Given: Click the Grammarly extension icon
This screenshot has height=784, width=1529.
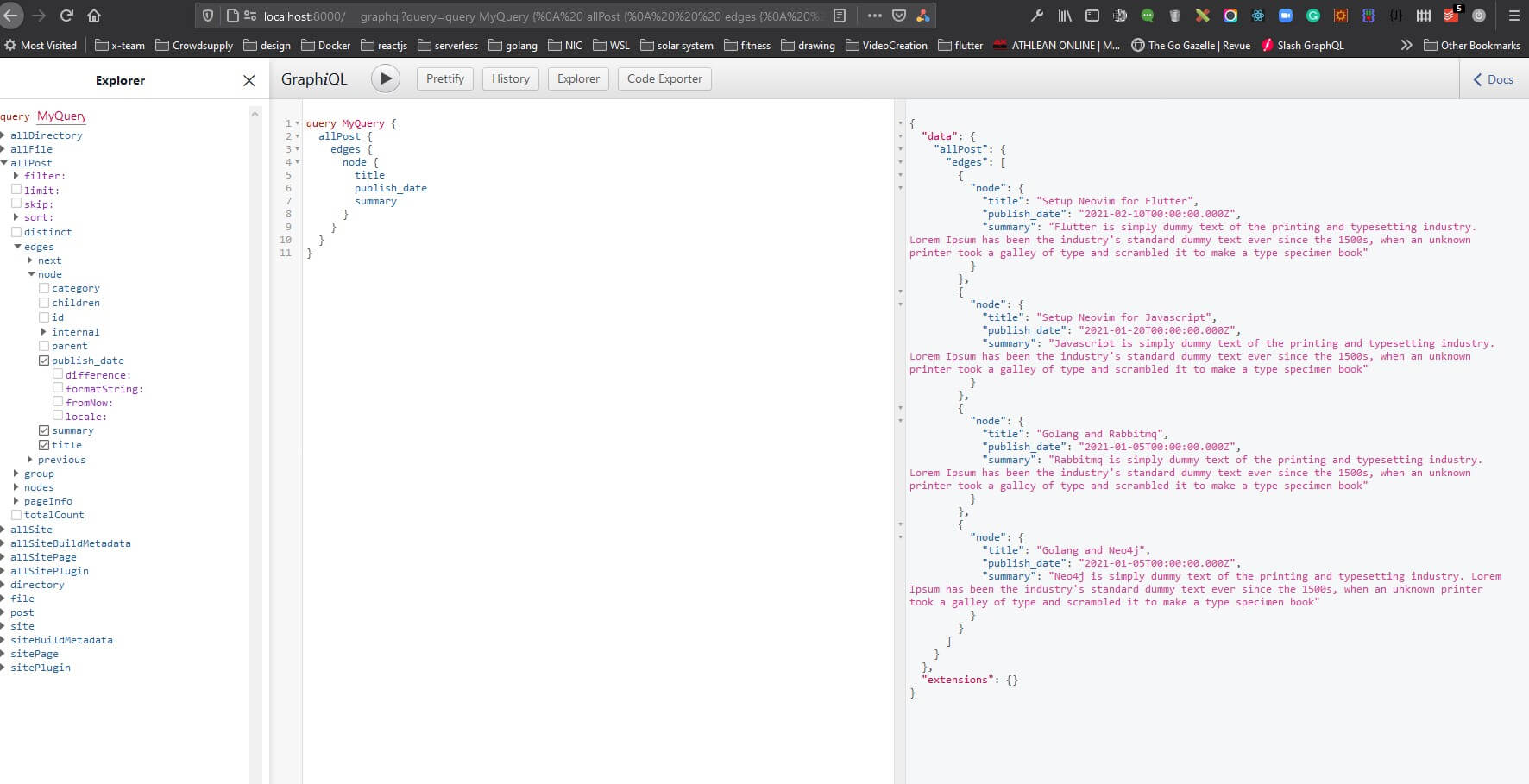Looking at the screenshot, I should [x=1313, y=16].
